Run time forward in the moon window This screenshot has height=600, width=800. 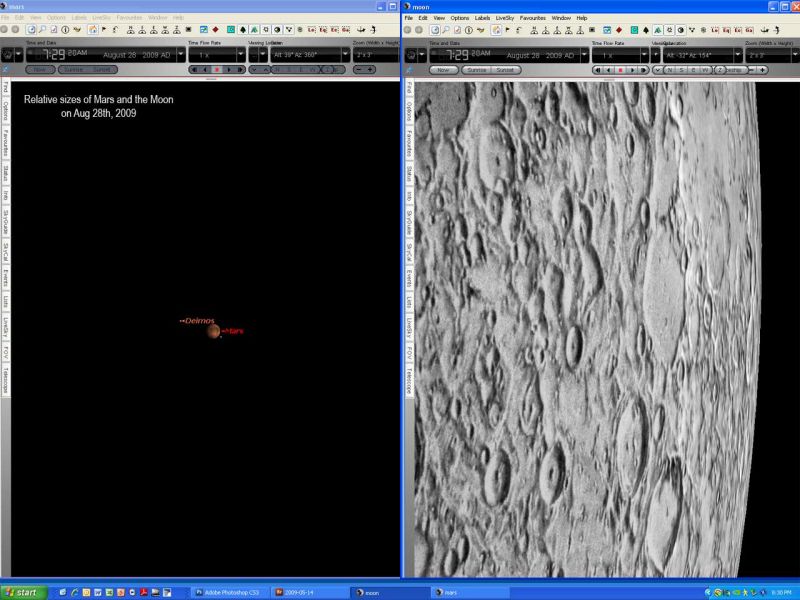point(632,70)
